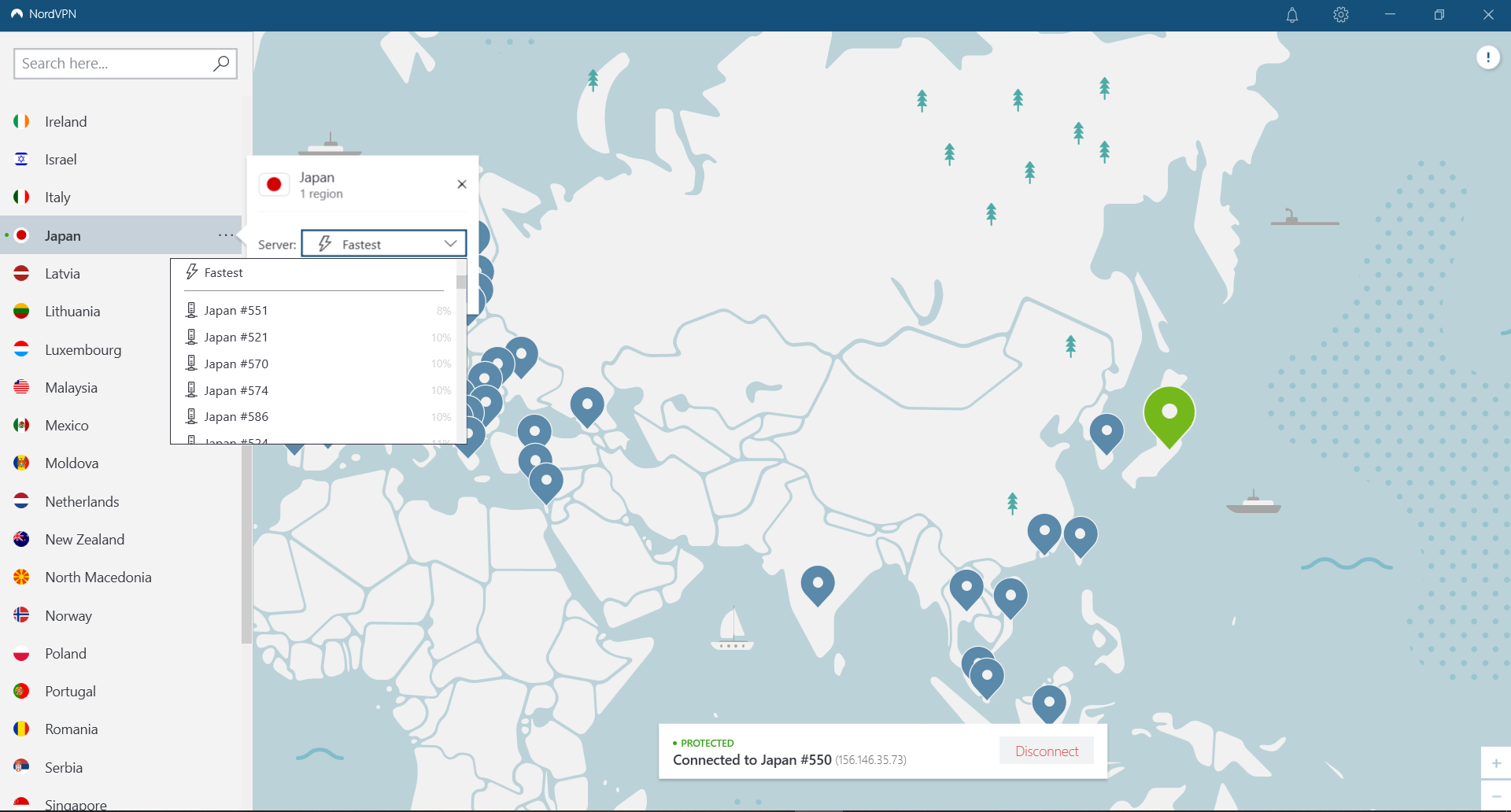Click the Italy flag icon
The width and height of the screenshot is (1511, 812).
(21, 197)
